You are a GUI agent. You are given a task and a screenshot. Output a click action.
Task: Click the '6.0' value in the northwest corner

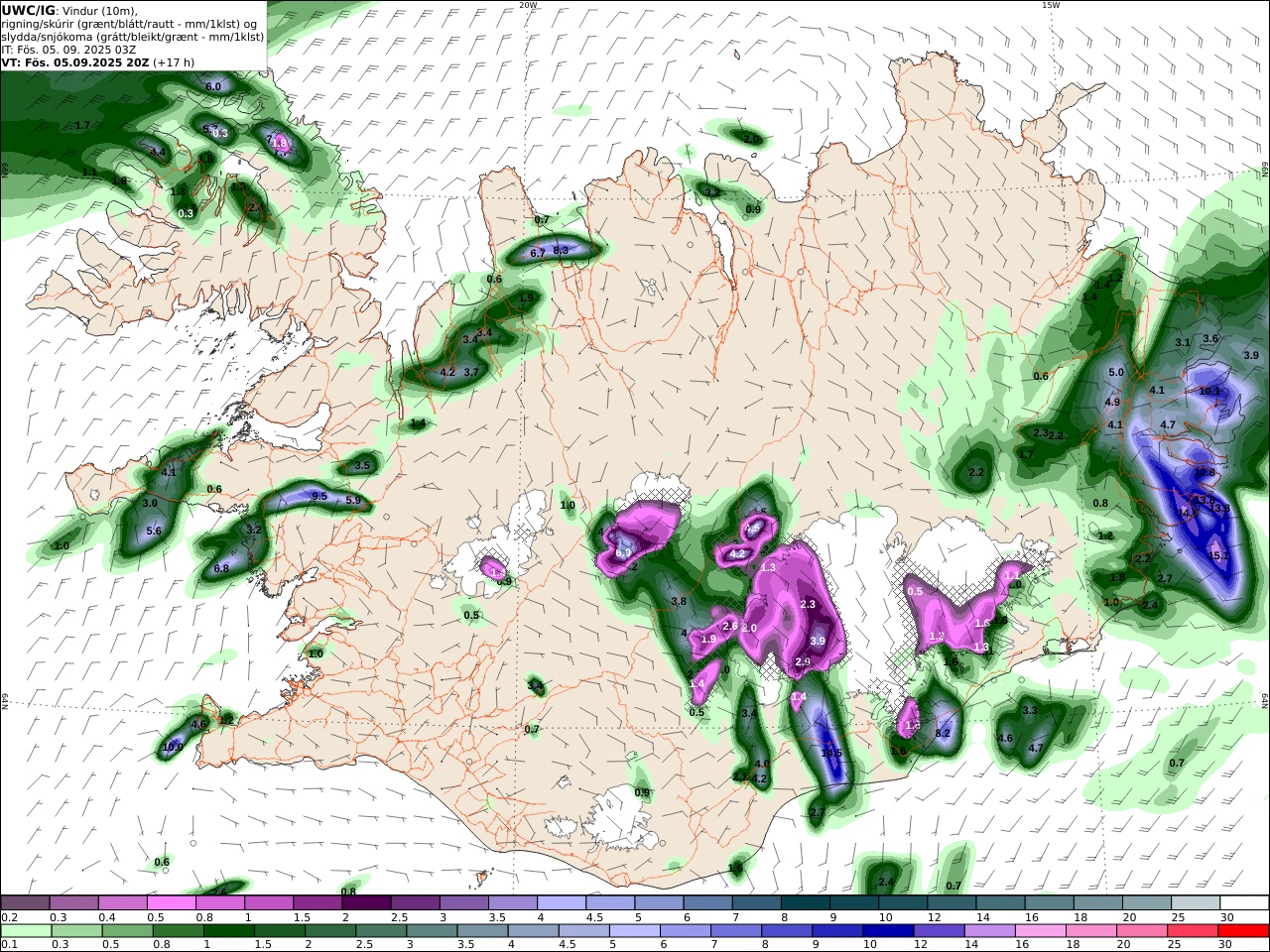pyautogui.click(x=213, y=87)
